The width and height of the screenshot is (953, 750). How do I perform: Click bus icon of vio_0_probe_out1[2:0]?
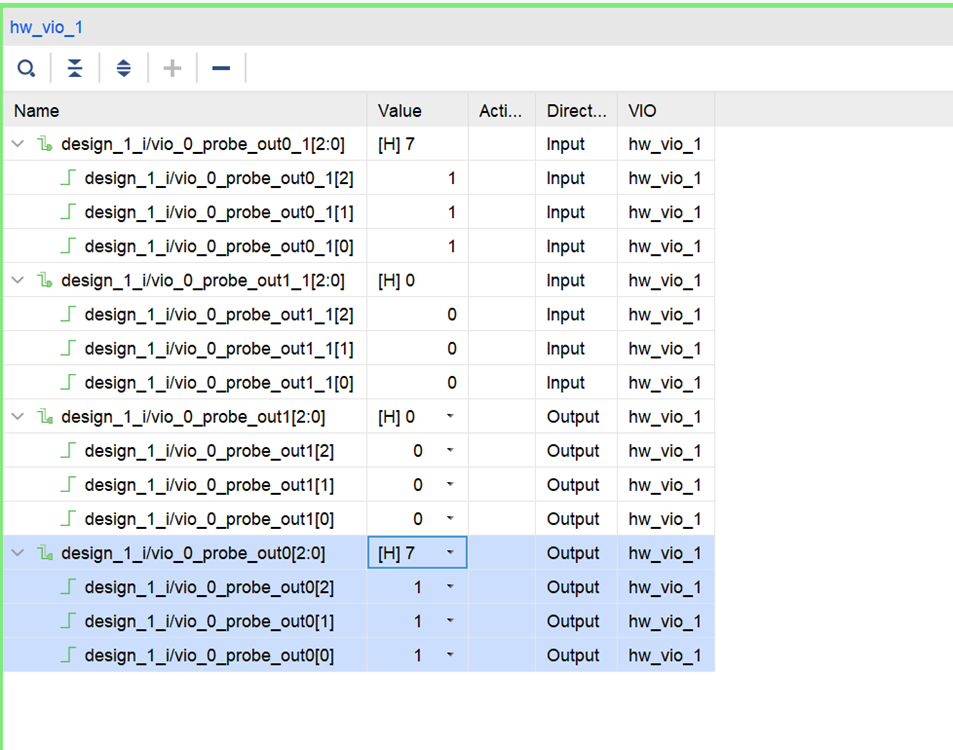45,417
